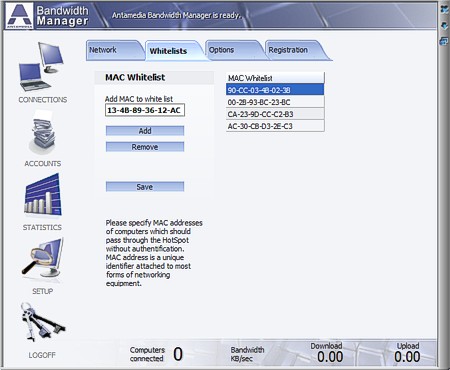Click the Logoff keys icon
Screen dimensions: 450x370
[x=42, y=322]
